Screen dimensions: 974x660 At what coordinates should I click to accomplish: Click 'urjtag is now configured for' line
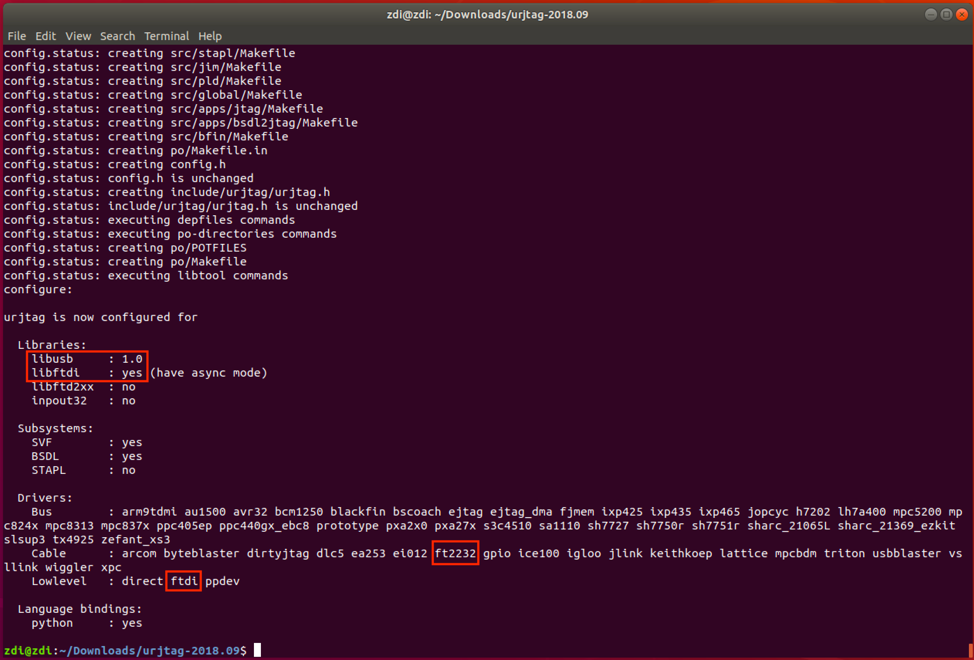(x=101, y=317)
